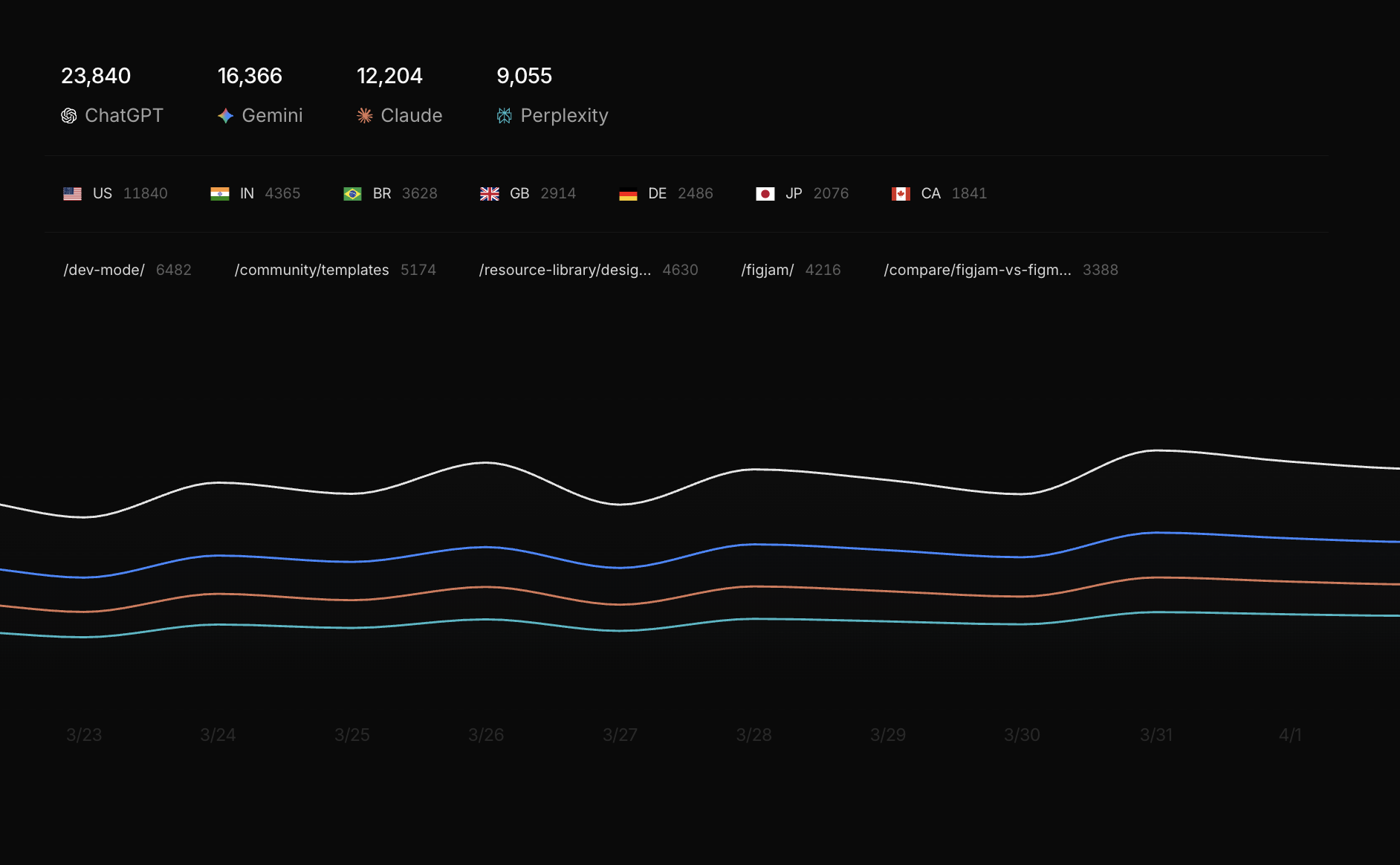
Task: Click the teal Perplexity chart line
Action: coord(754,619)
